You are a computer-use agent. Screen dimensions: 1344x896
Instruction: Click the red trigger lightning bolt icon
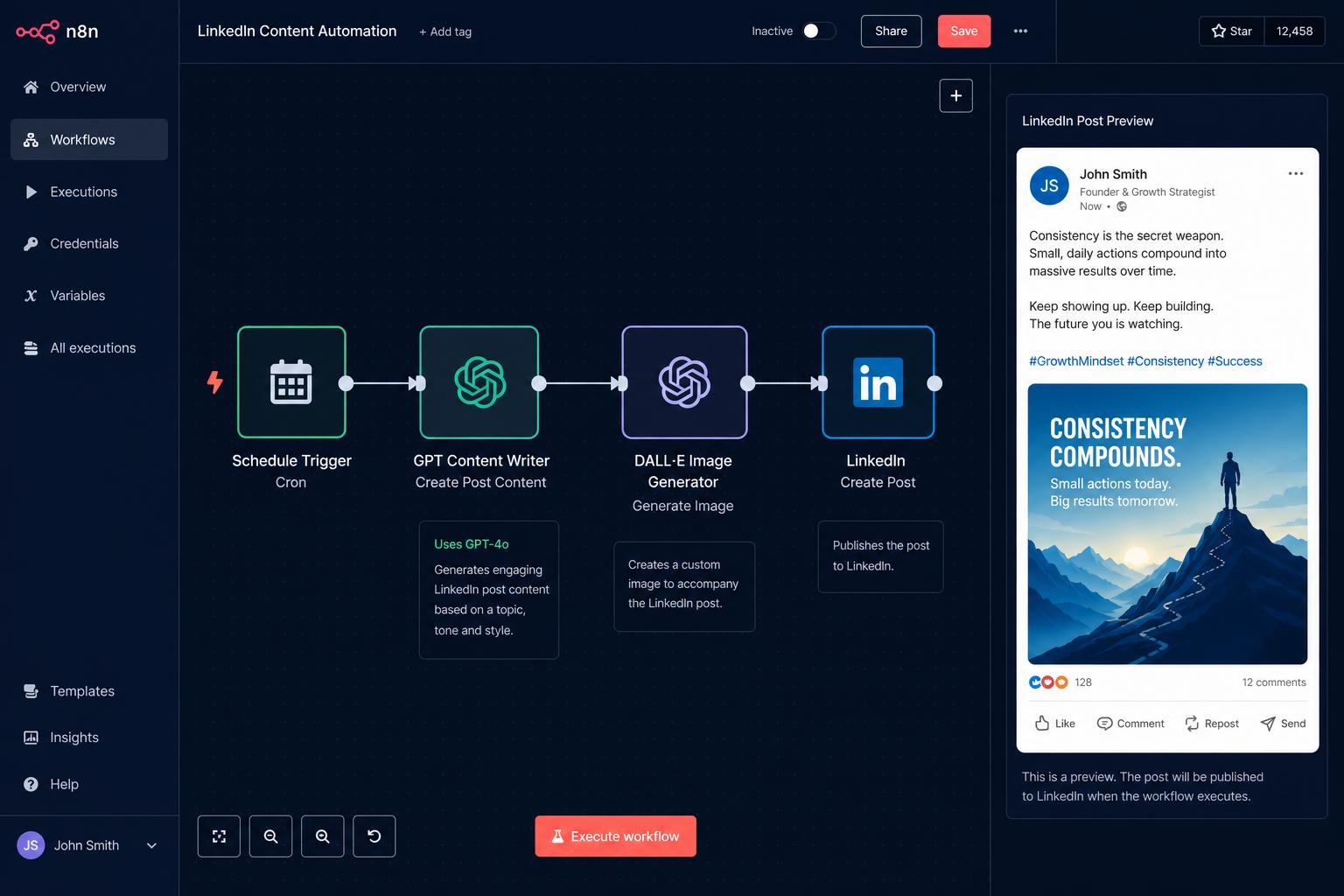point(214,382)
